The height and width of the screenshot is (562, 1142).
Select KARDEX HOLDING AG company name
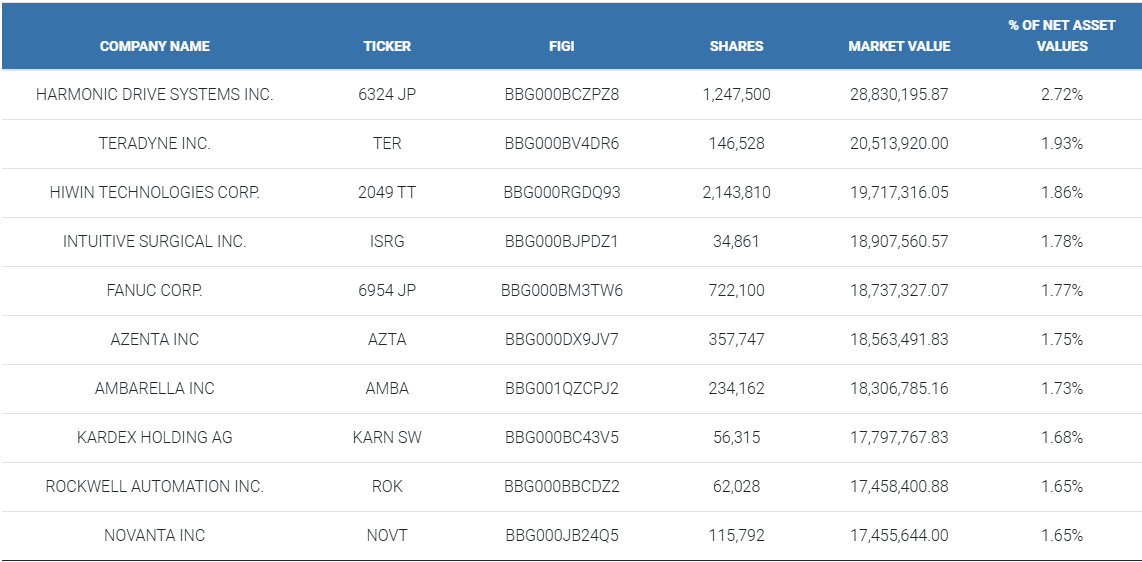point(154,437)
